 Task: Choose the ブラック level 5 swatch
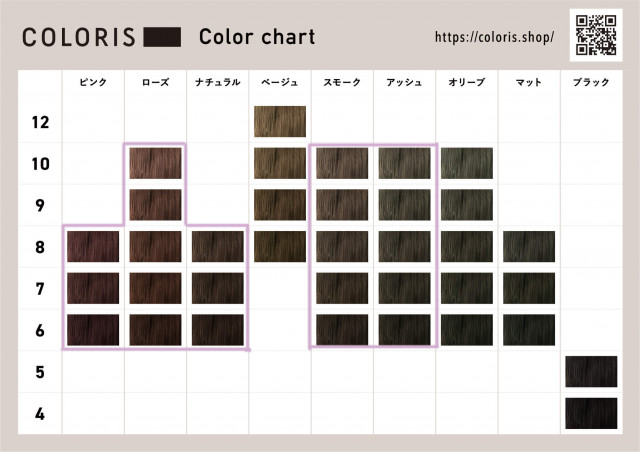(590, 371)
